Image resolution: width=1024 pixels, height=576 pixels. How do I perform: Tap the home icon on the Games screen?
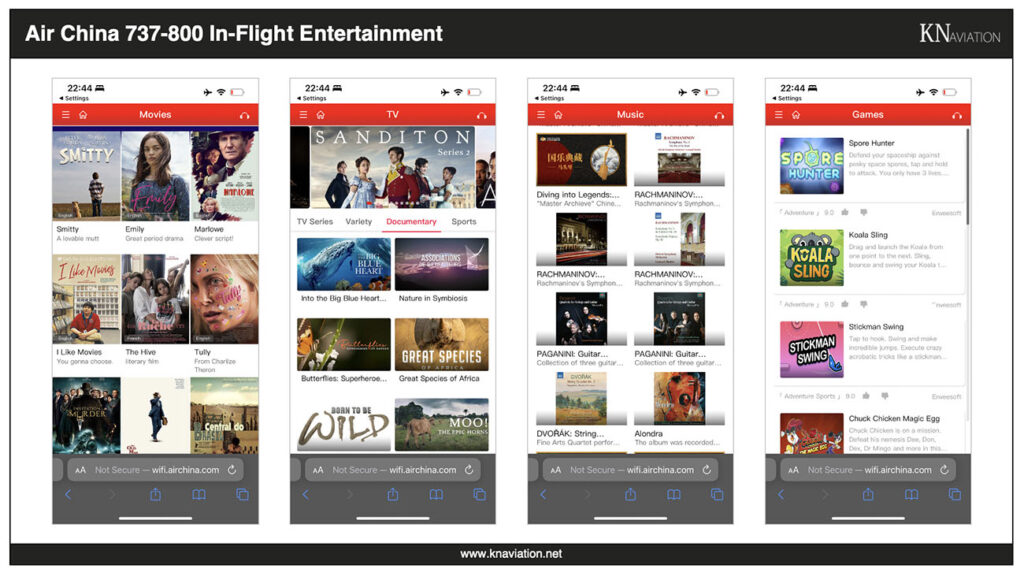click(x=796, y=115)
